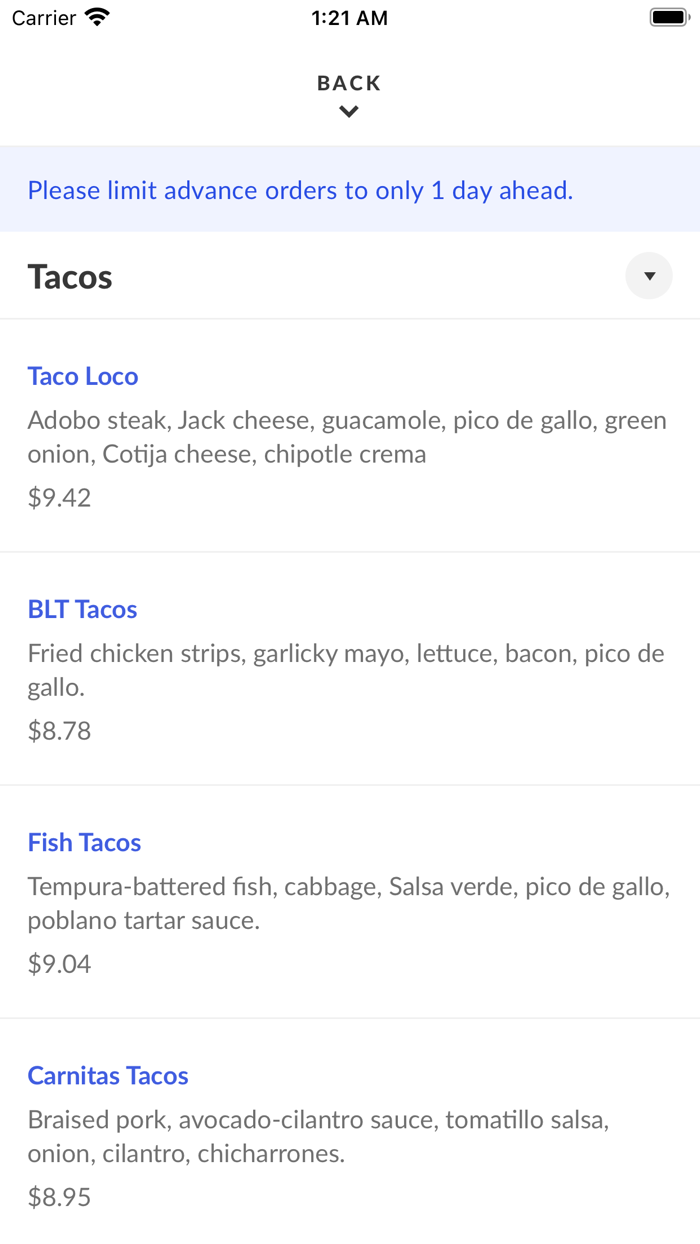This screenshot has width=700, height=1244.
Task: Tap the Wi-Fi icon in status bar
Action: (96, 17)
